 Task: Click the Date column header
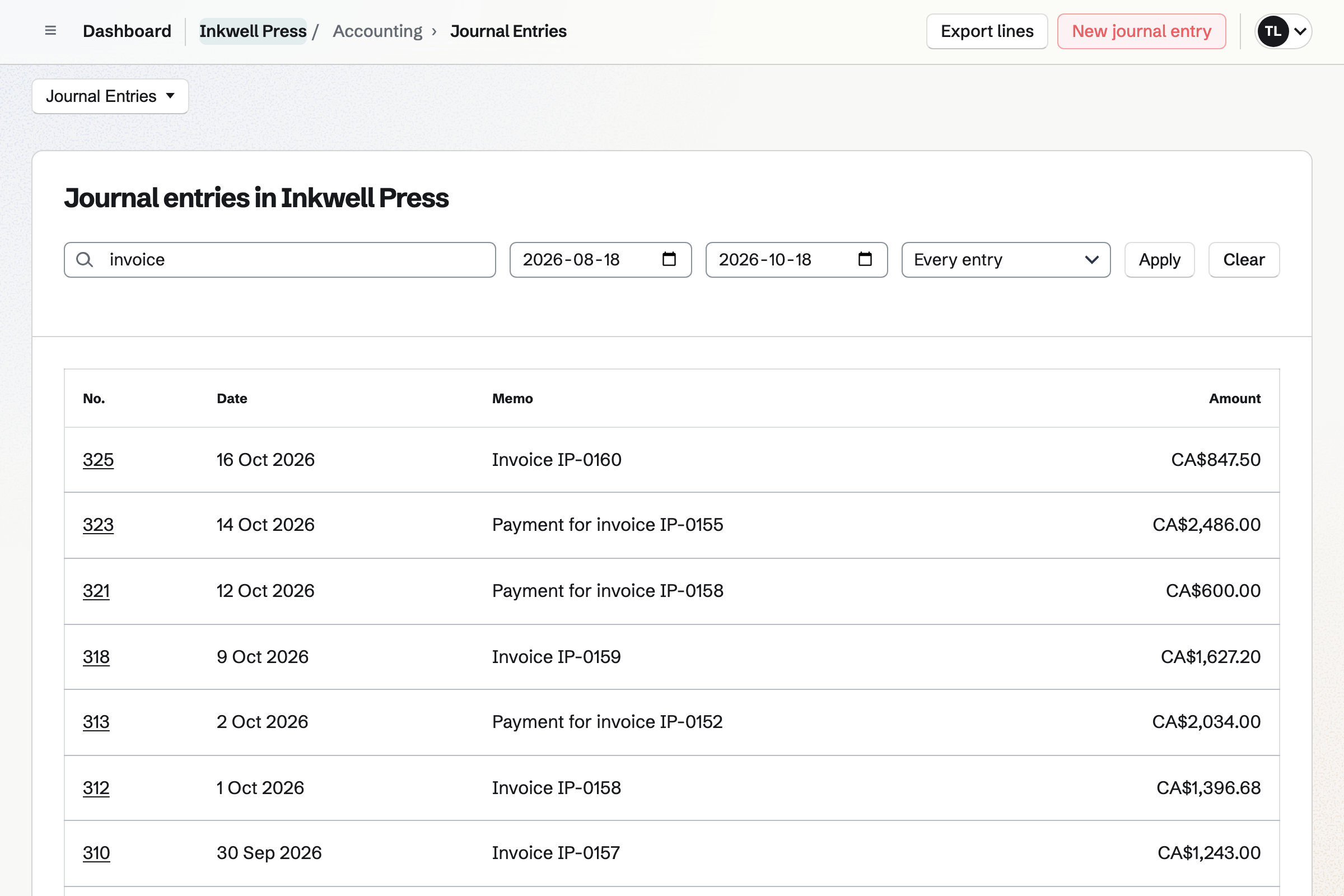click(232, 399)
